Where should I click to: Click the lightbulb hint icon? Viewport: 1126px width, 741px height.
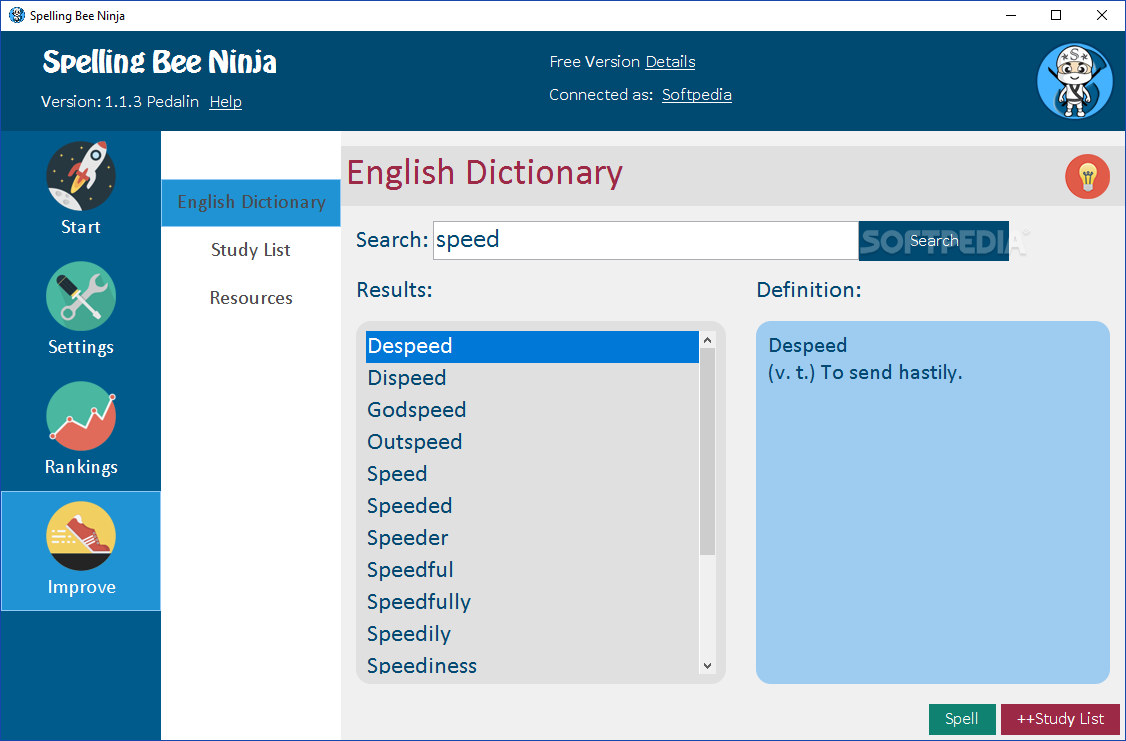[1087, 177]
